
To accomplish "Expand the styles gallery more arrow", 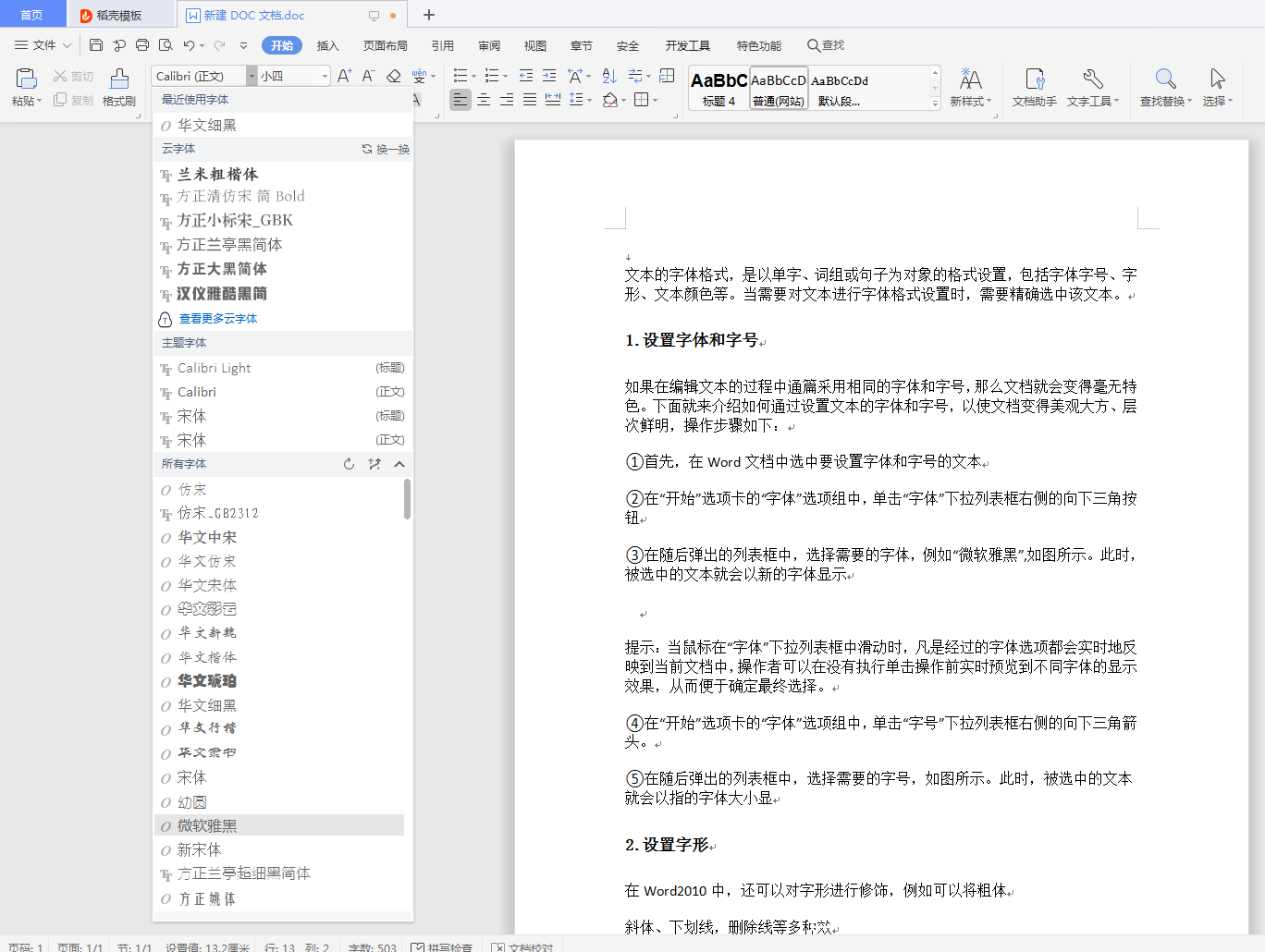I will pos(935,104).
